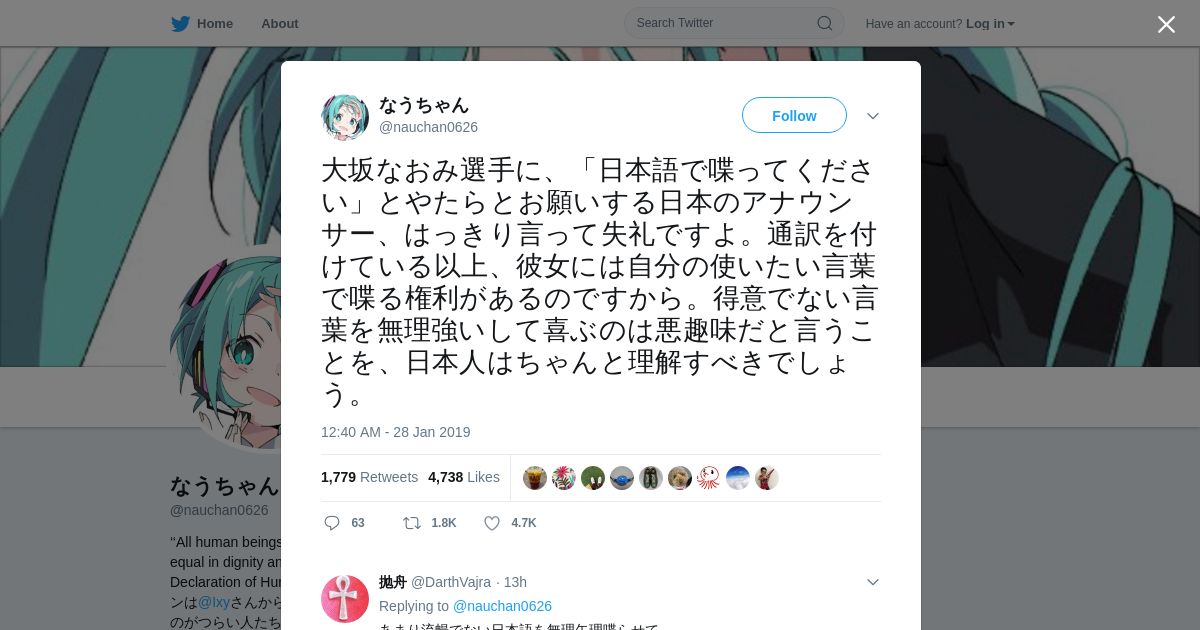The image size is (1200, 630).
Task: Like the tweet with the heart icon
Action: 492,523
